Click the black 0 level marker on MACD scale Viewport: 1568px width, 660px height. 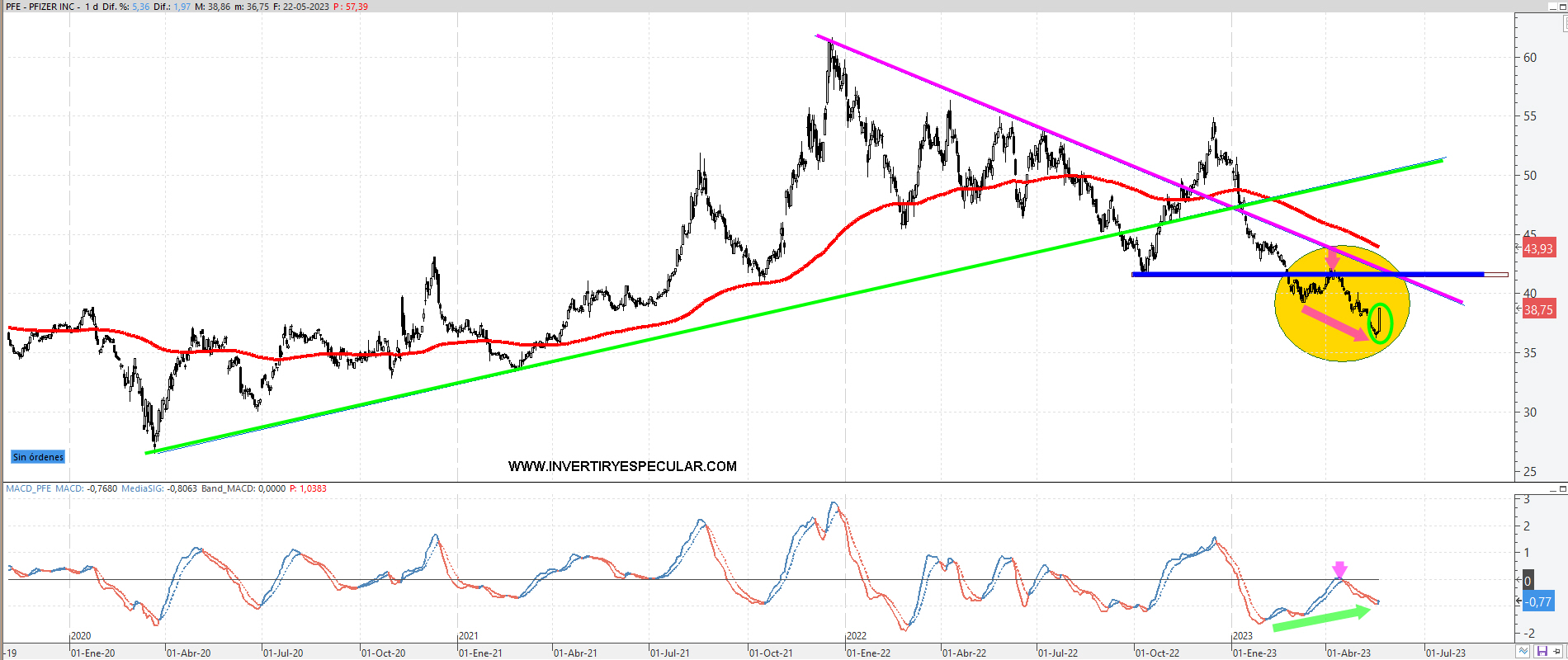click(1528, 581)
